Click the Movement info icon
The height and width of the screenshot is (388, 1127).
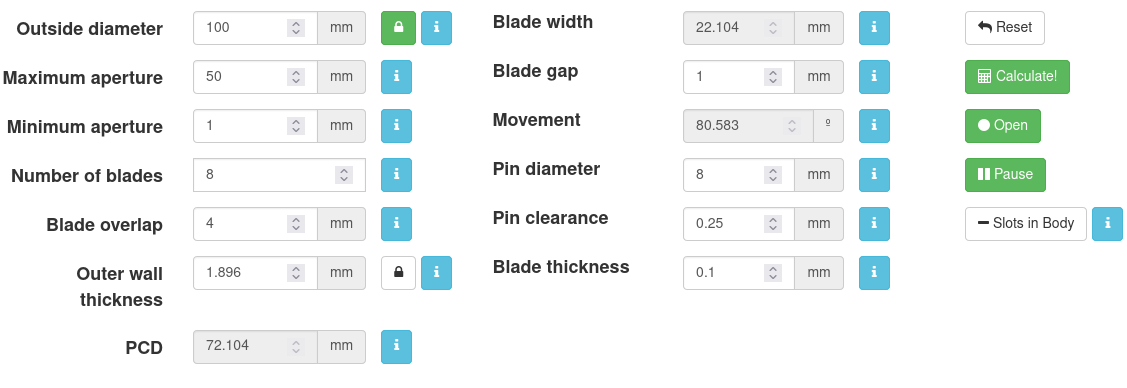(874, 126)
